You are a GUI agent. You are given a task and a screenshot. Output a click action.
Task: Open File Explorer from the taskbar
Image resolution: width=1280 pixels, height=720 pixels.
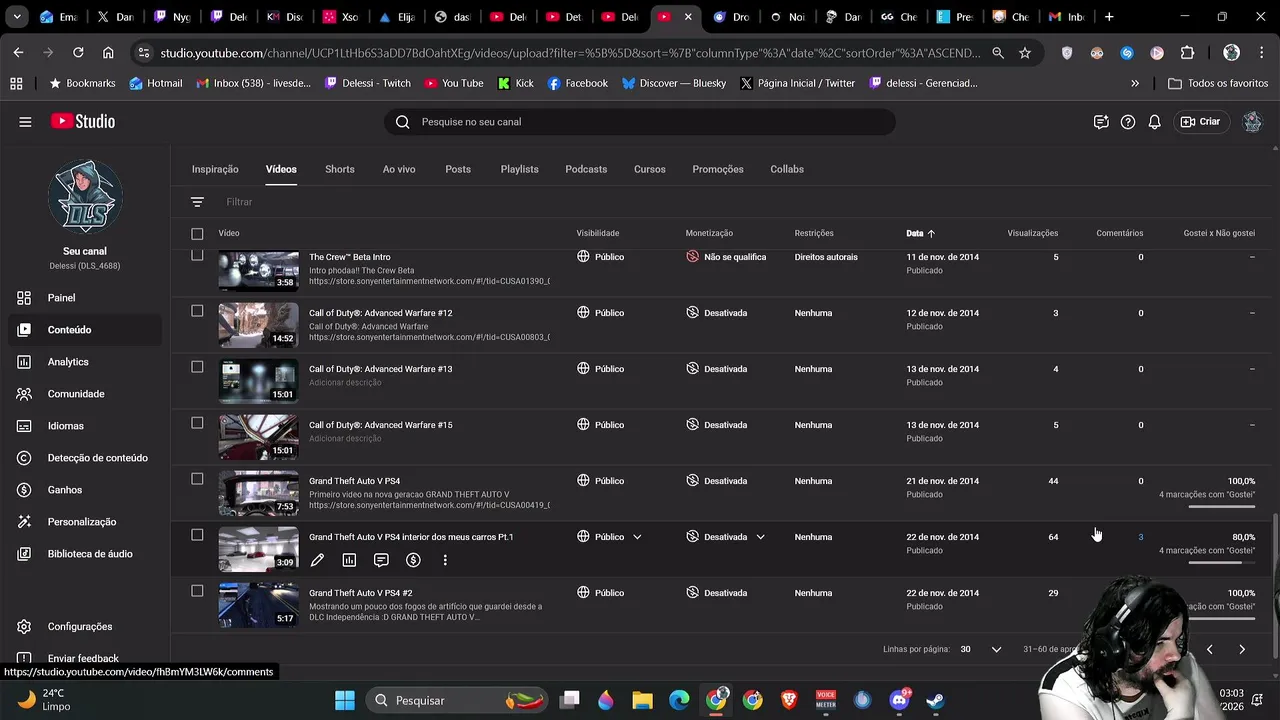pos(642,700)
